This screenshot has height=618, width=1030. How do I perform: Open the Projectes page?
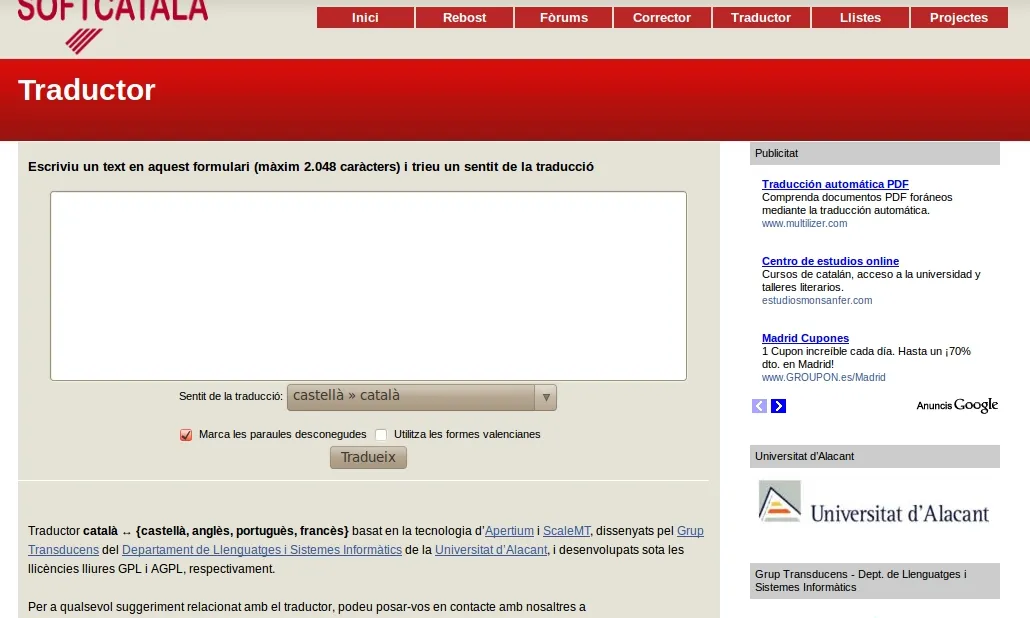958,17
